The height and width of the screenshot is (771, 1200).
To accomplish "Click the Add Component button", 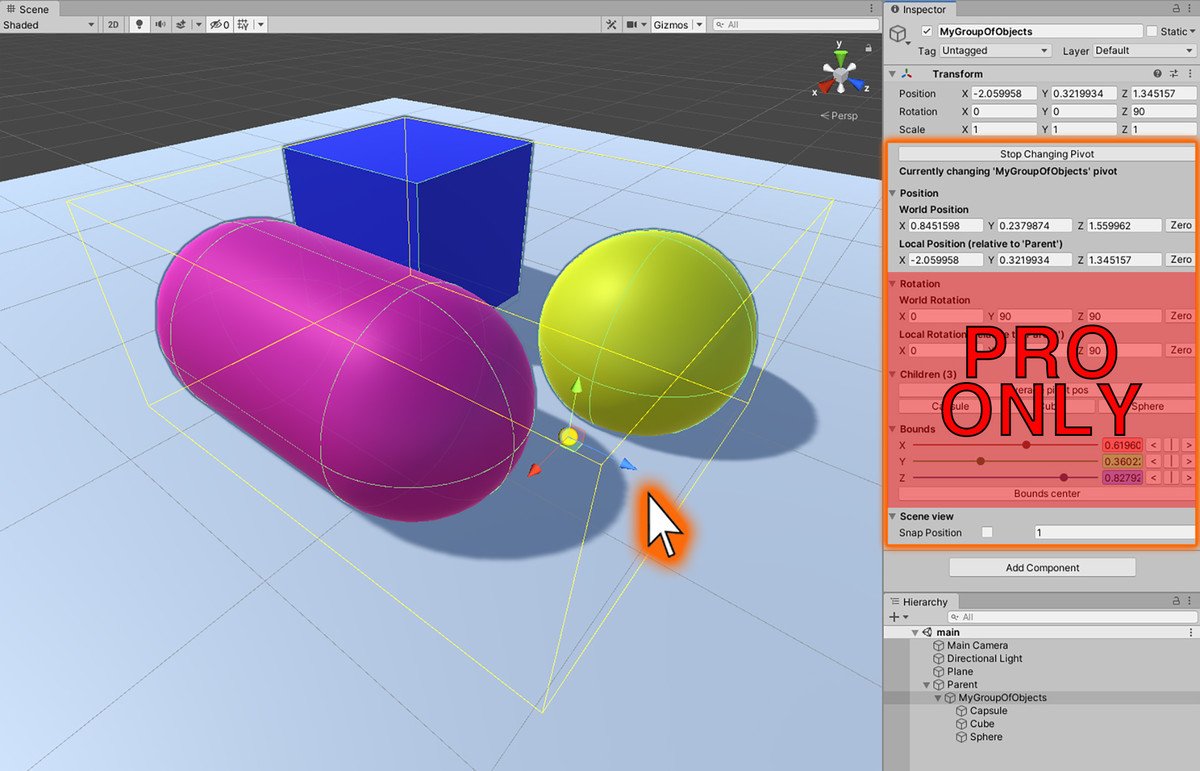I will pos(1041,567).
